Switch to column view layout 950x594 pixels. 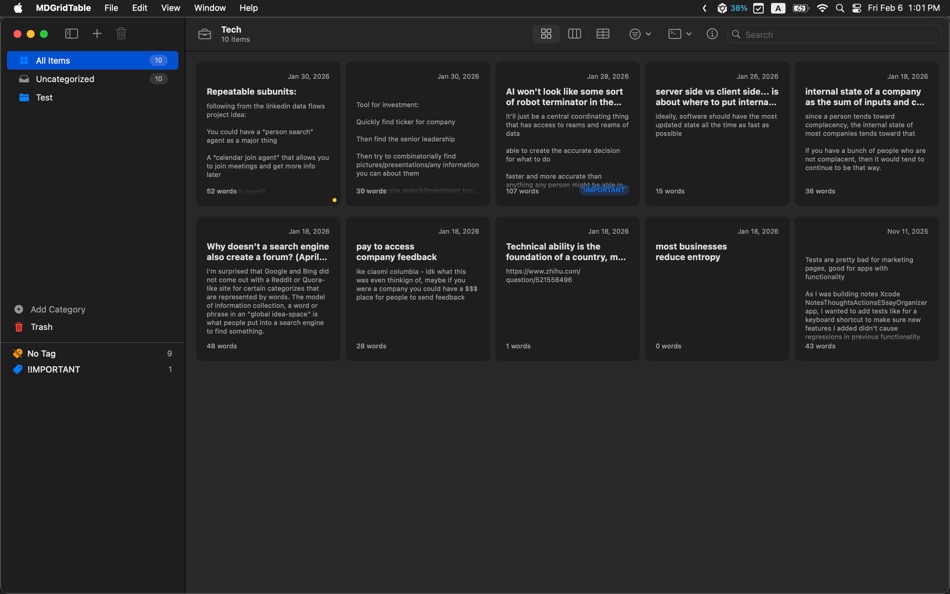(574, 33)
